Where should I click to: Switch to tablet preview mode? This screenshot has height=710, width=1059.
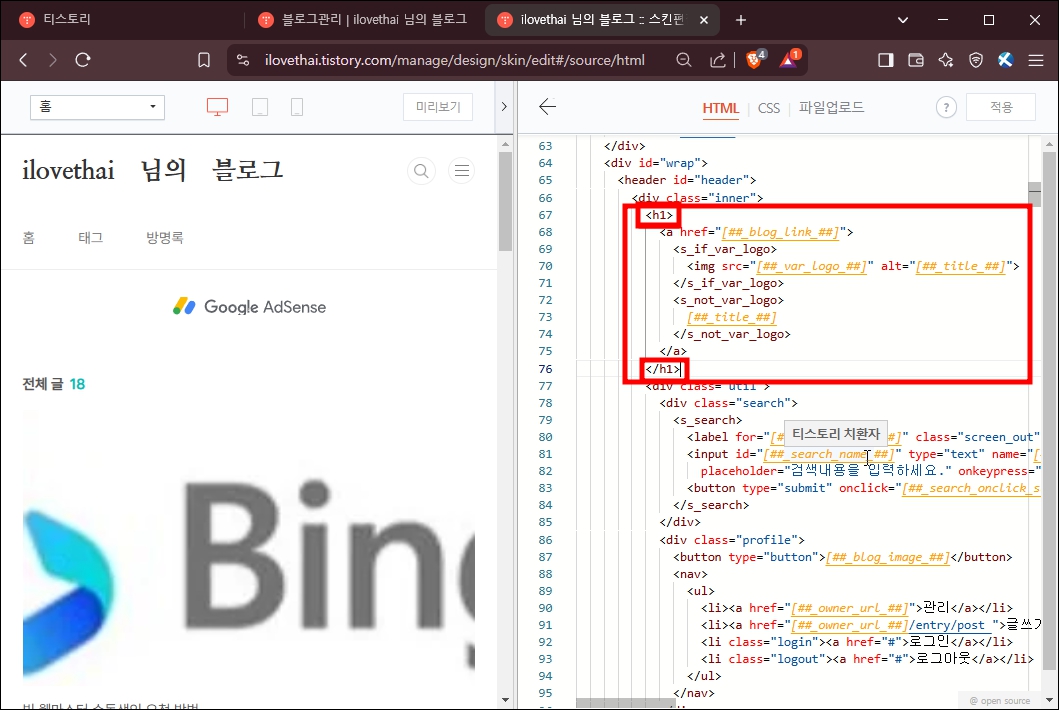[x=259, y=107]
